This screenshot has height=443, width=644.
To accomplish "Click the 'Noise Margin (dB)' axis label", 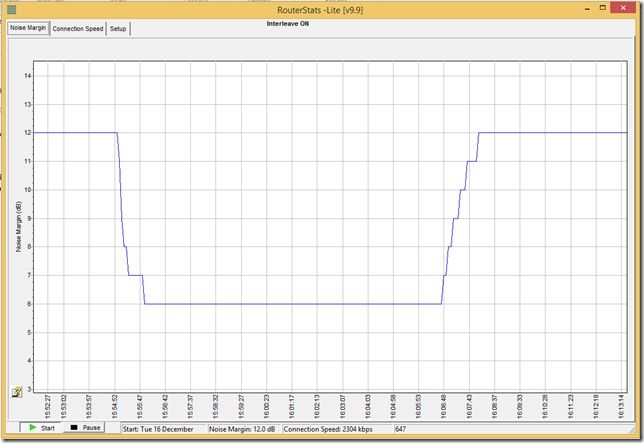I will click(x=18, y=226).
